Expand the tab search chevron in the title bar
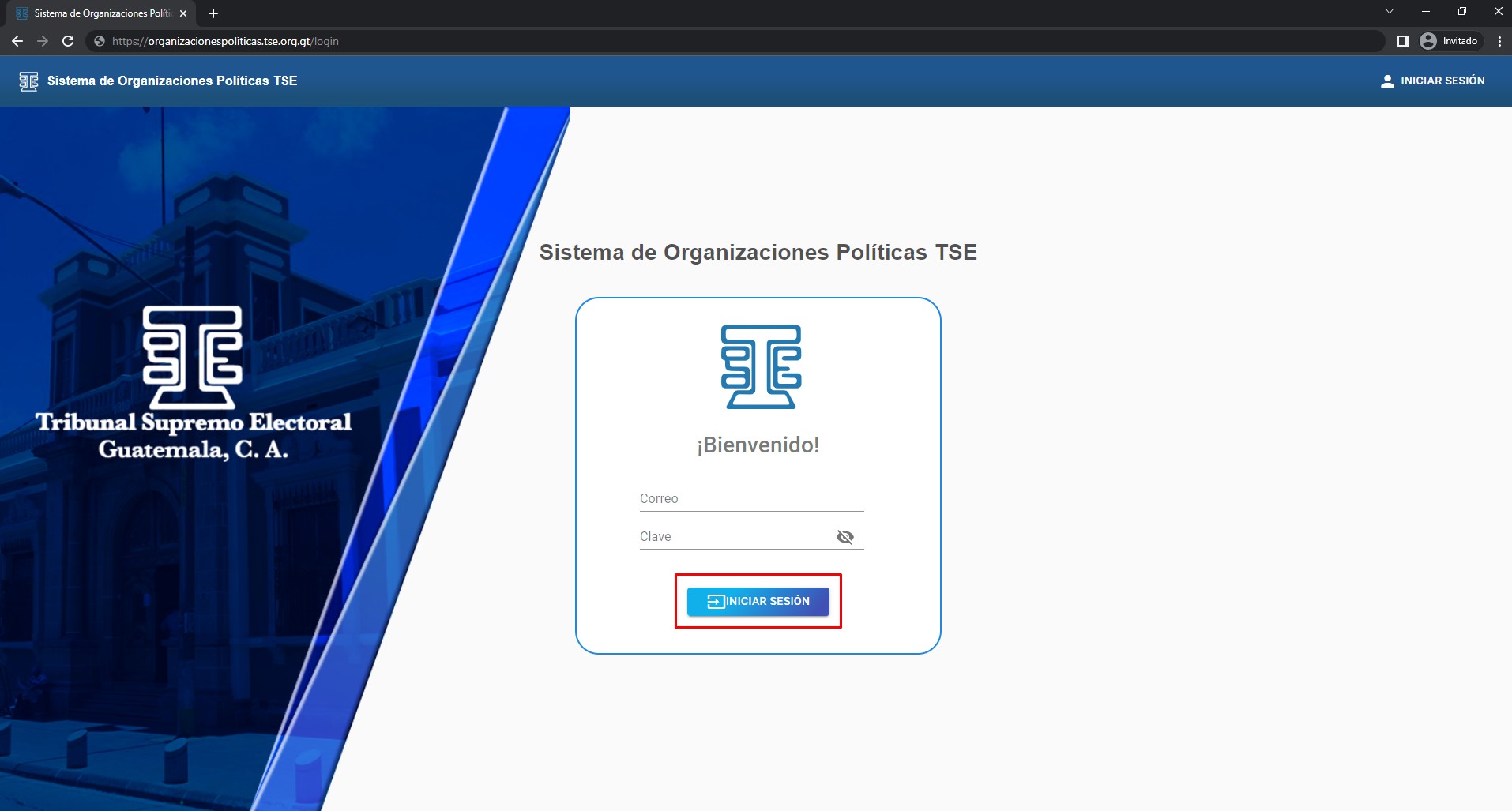This screenshot has height=811, width=1512. click(1390, 12)
